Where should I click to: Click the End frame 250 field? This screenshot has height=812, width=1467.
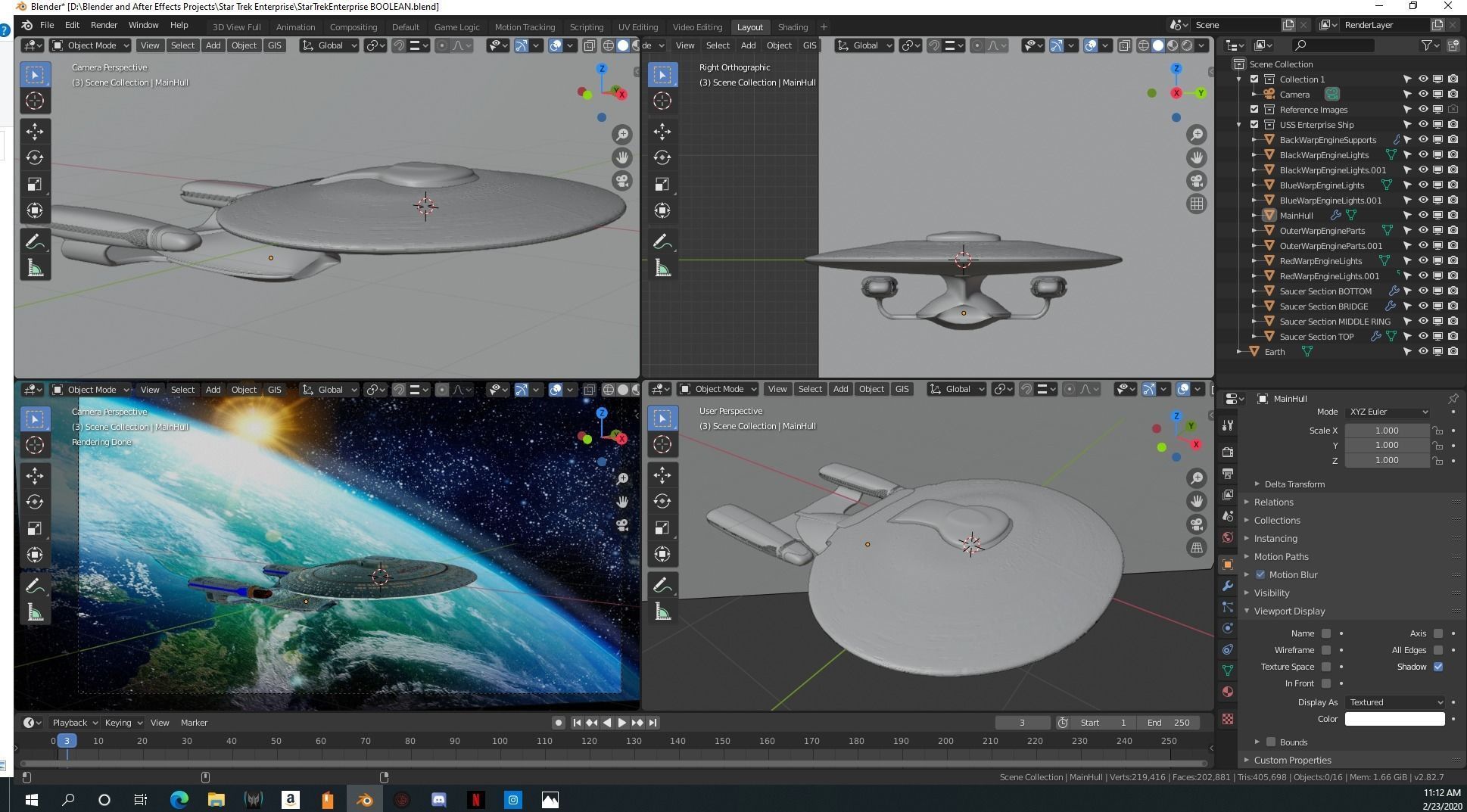tap(1169, 723)
